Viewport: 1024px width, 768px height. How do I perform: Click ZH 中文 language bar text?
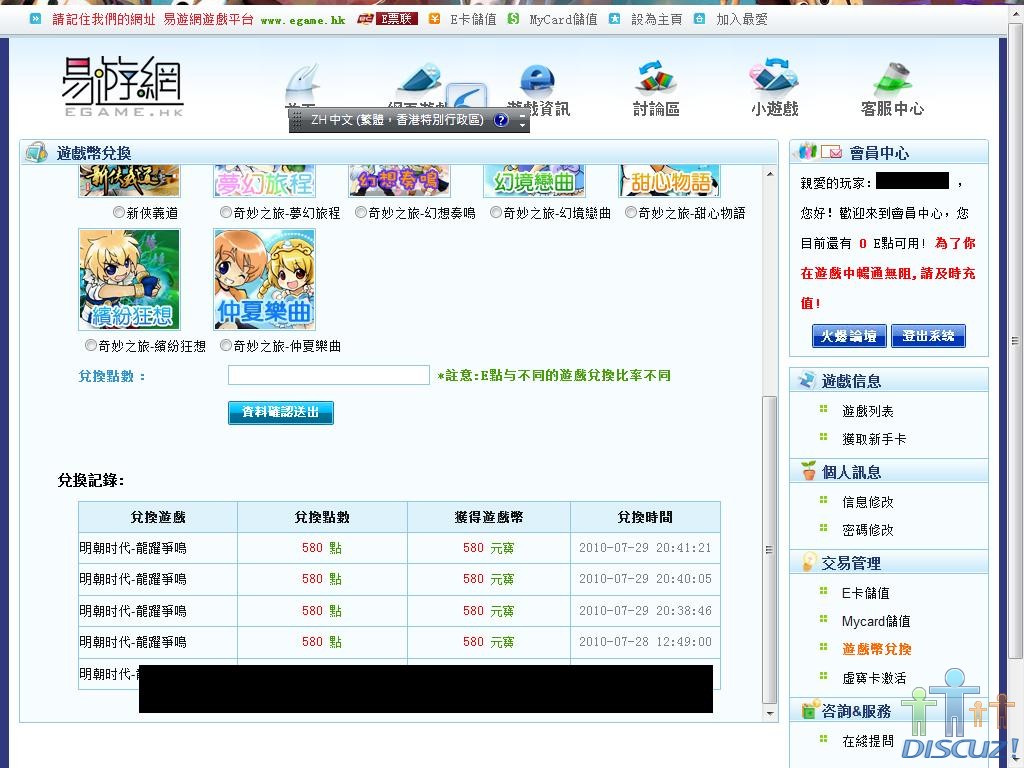tap(397, 120)
